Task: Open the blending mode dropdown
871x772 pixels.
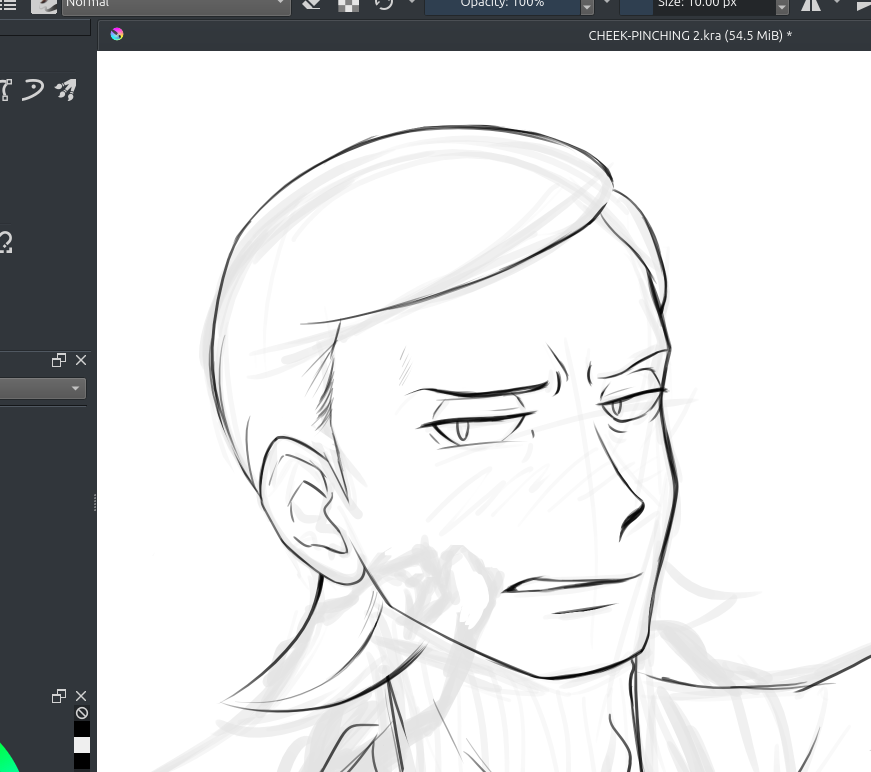Action: (176, 5)
